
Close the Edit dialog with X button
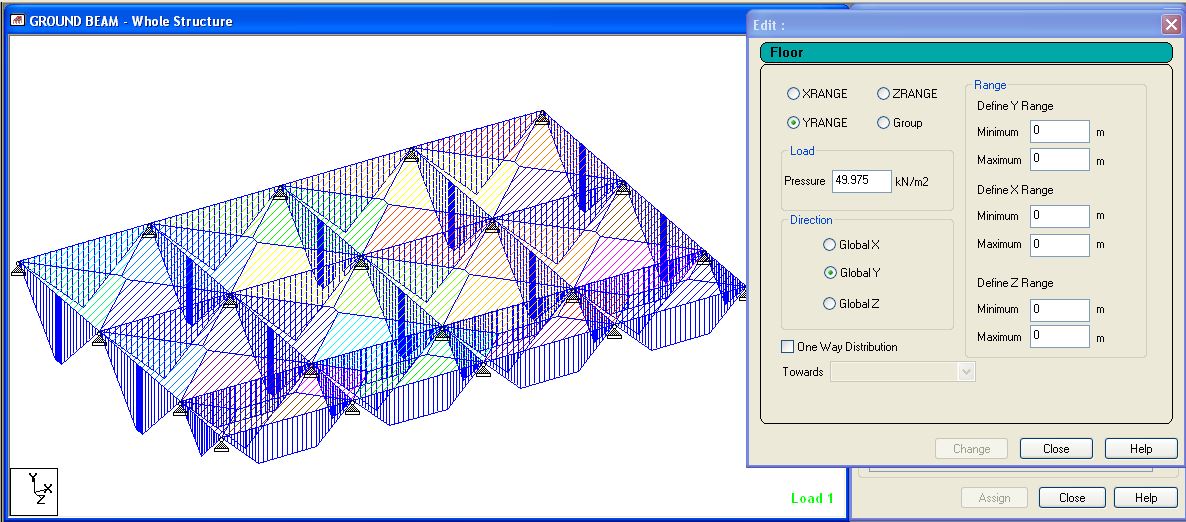click(1170, 24)
